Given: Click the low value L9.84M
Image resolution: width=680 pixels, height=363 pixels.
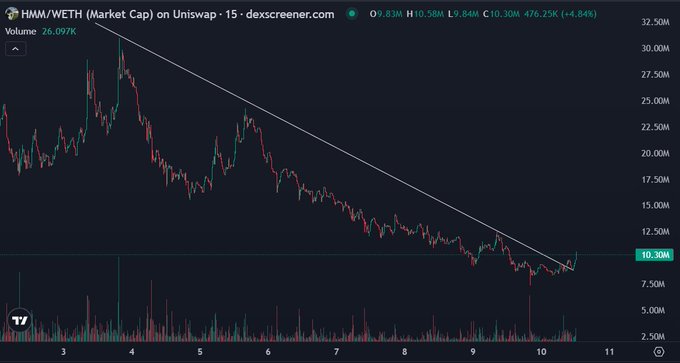Looking at the screenshot, I should point(464,14).
